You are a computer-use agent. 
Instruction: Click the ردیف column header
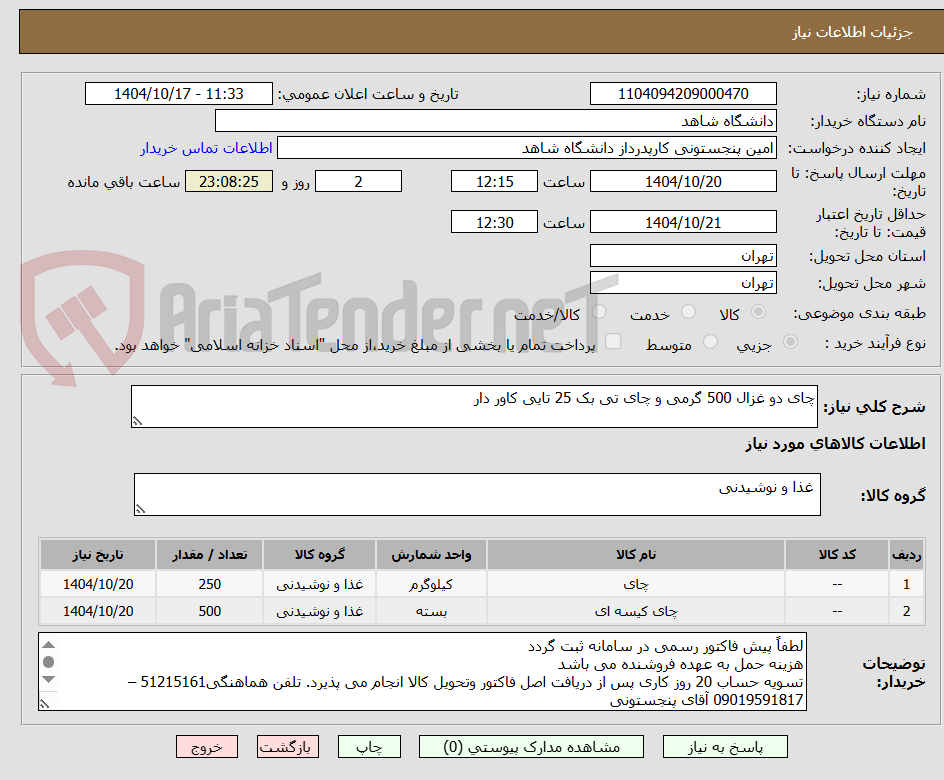pyautogui.click(x=907, y=554)
